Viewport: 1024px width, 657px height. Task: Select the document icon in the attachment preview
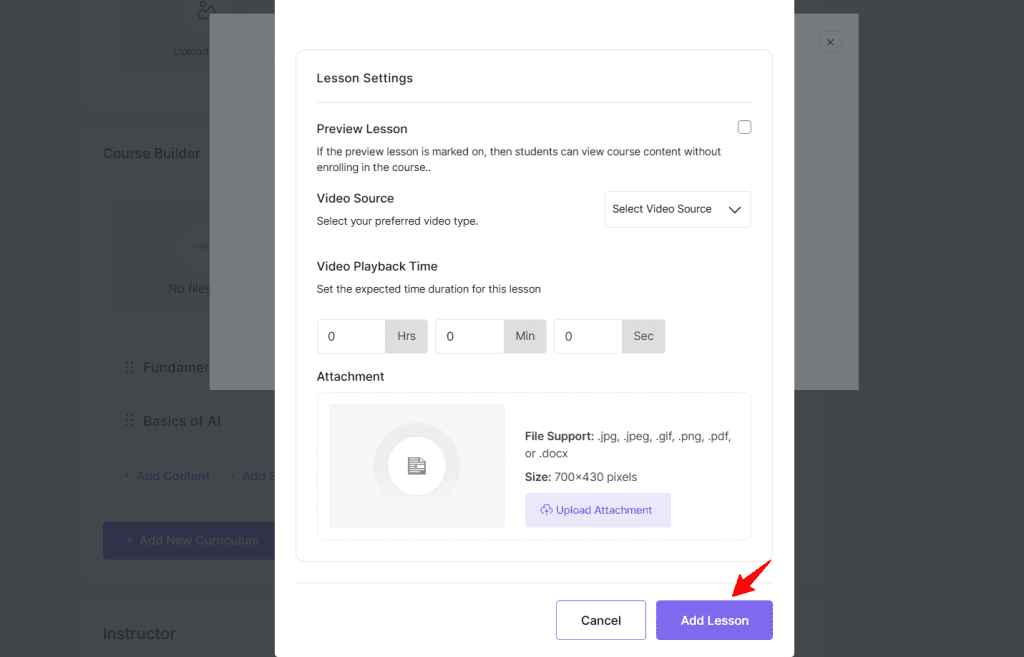[x=417, y=466]
